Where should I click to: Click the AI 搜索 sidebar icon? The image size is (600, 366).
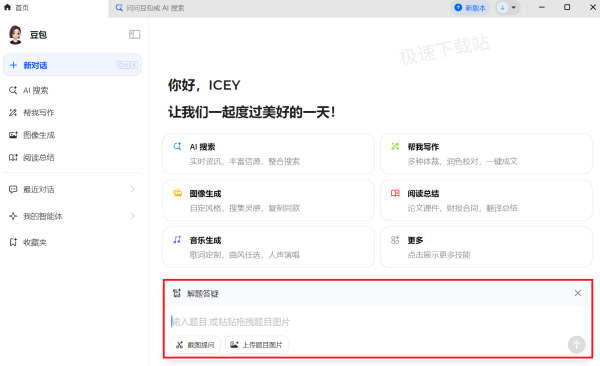coord(13,90)
